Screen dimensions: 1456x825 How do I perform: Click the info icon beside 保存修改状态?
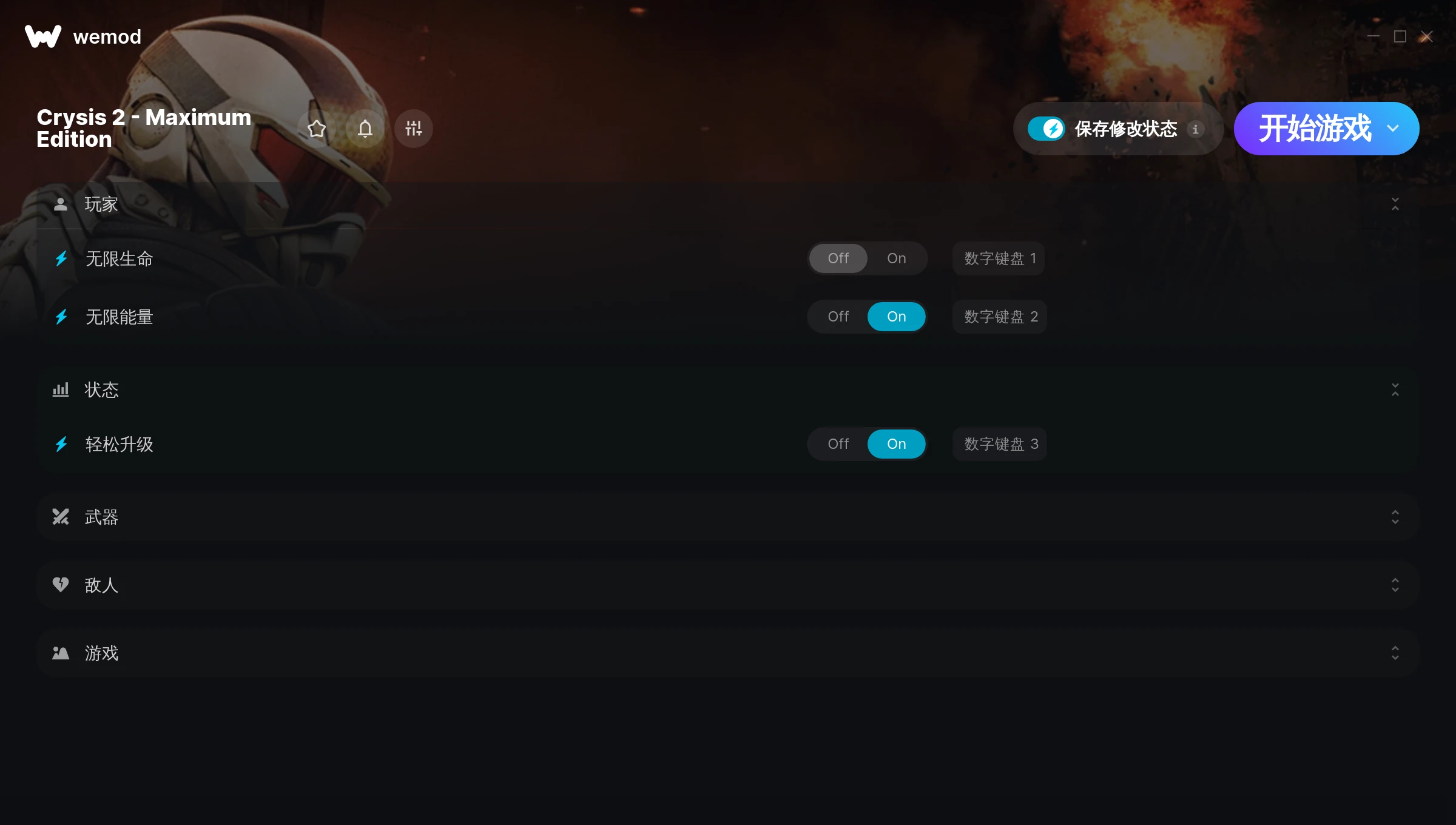(x=1195, y=129)
